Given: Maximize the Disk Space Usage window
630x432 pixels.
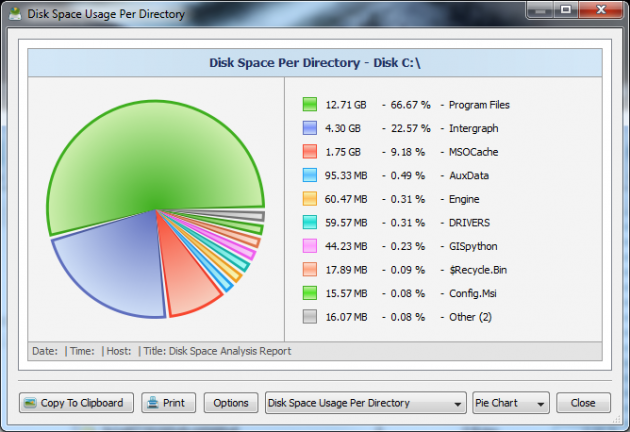Looking at the screenshot, I should pos(566,10).
